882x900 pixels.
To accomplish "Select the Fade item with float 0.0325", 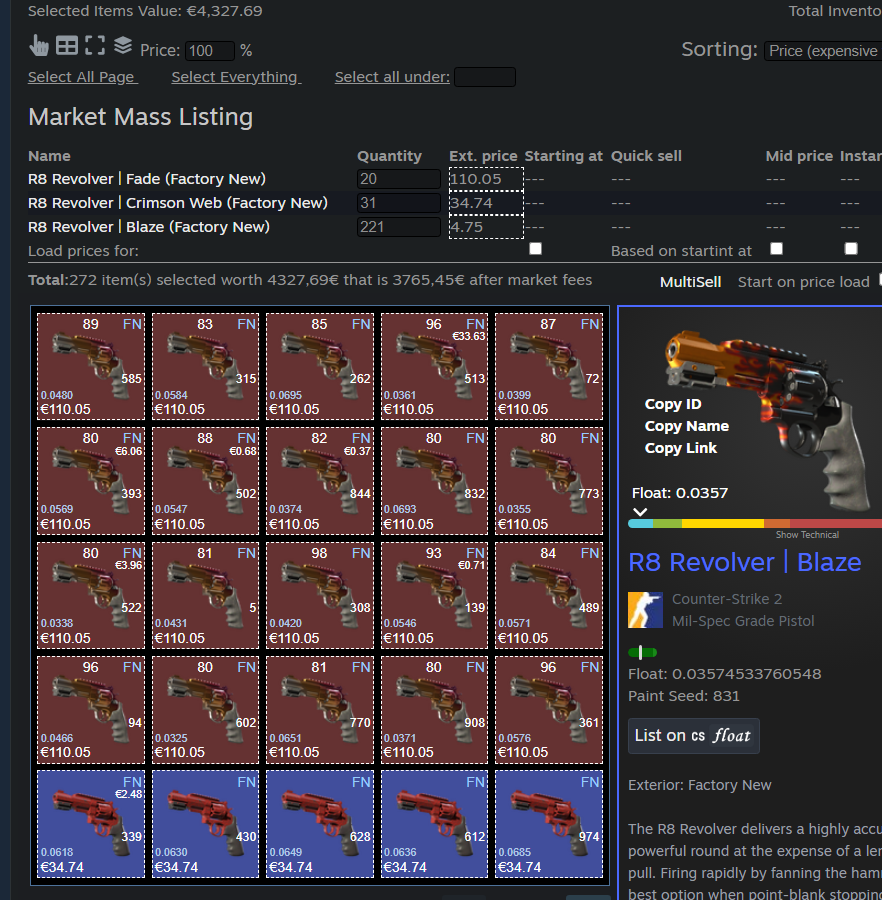I will [205, 710].
